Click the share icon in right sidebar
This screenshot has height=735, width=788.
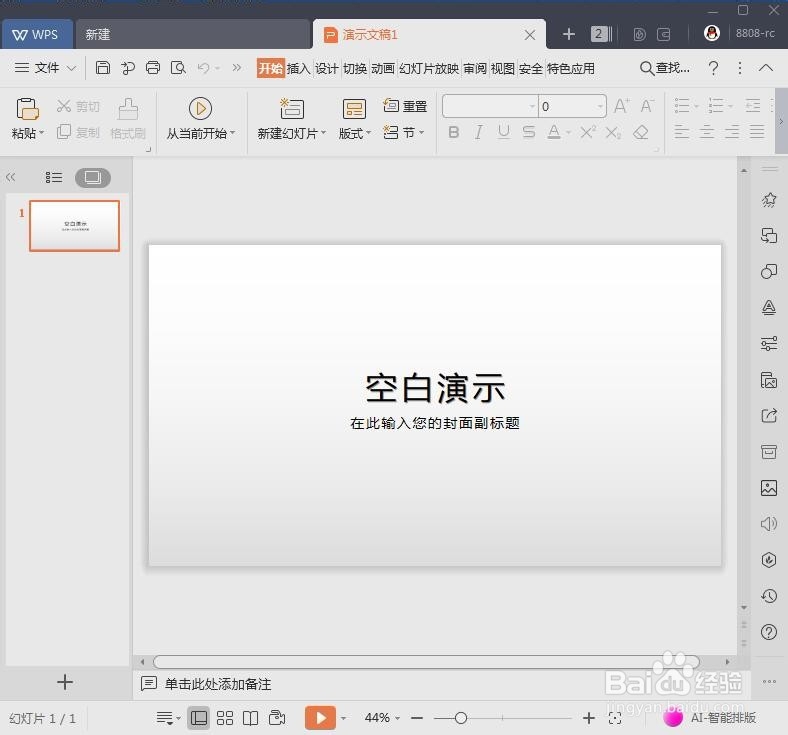click(x=769, y=415)
